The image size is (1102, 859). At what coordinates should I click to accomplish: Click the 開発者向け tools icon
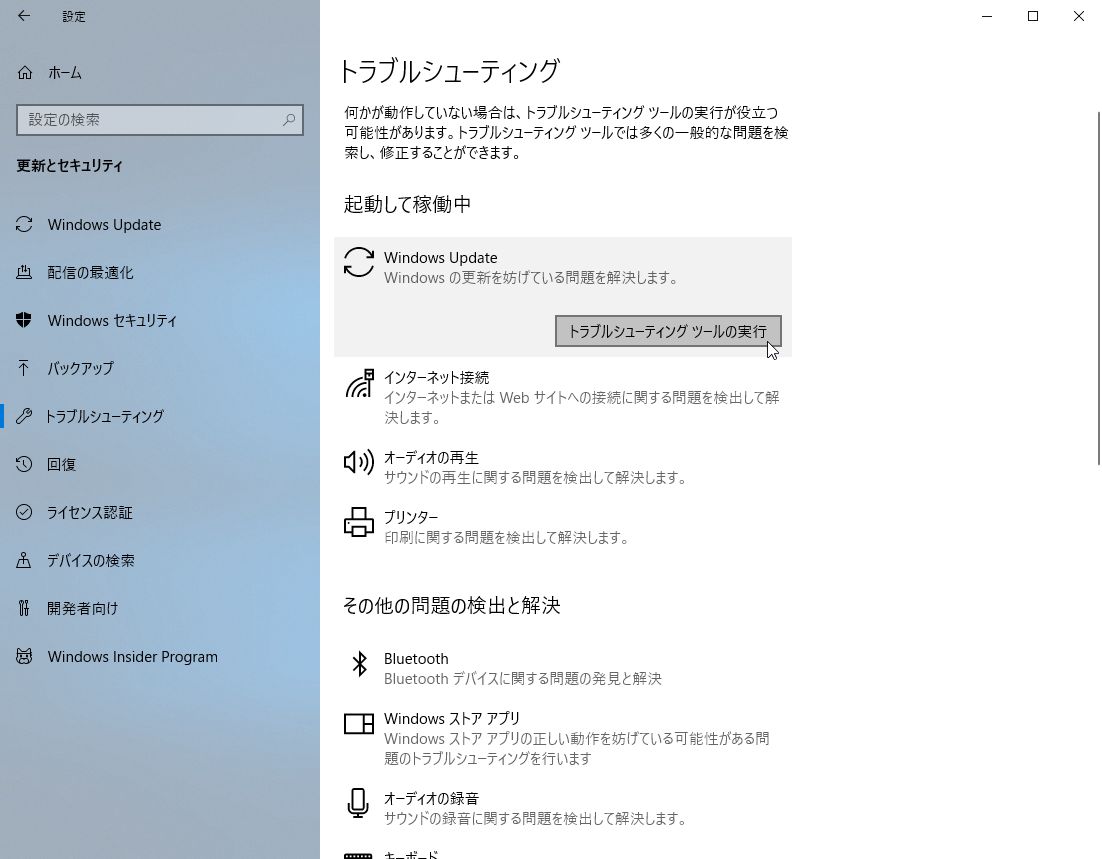point(24,608)
